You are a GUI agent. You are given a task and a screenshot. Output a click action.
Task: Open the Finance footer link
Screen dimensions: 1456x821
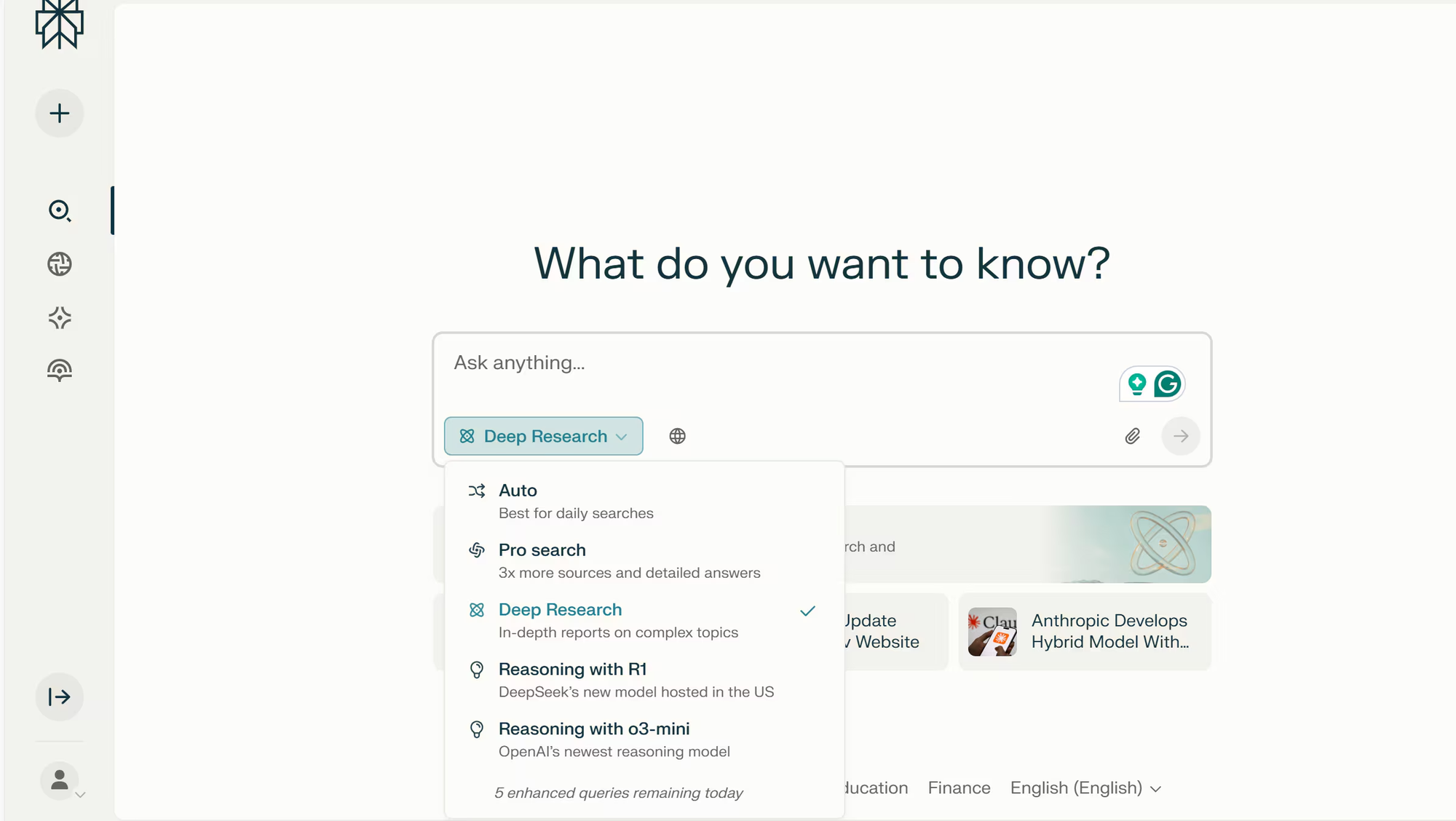(959, 788)
